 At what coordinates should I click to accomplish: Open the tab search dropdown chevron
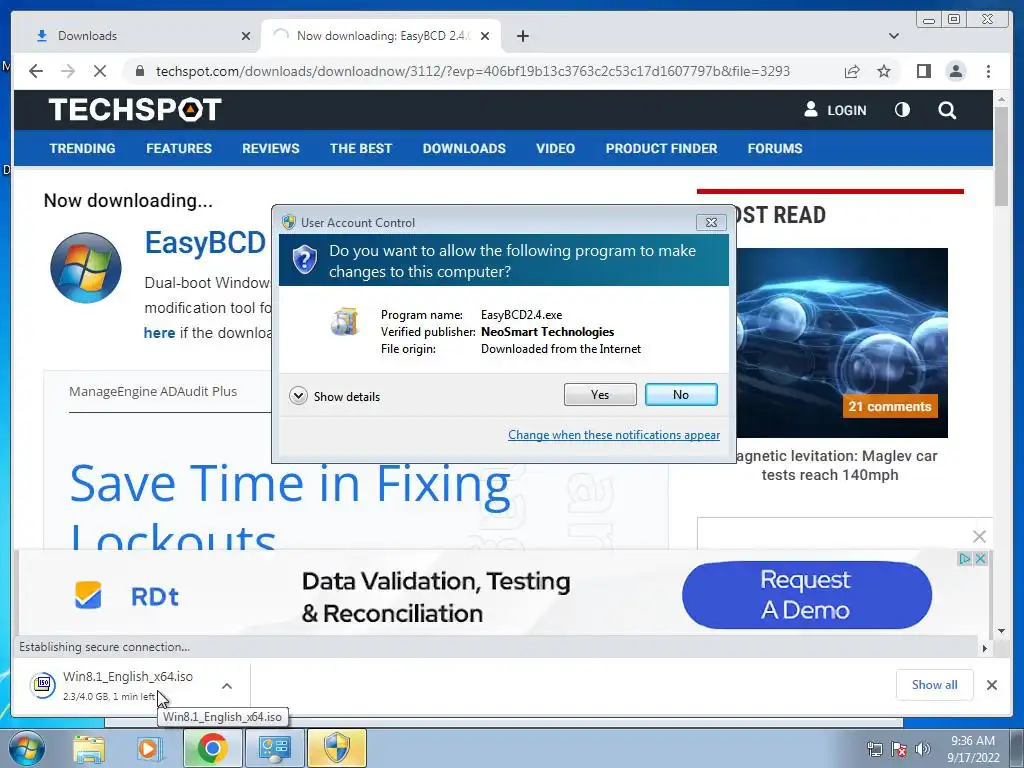point(893,36)
